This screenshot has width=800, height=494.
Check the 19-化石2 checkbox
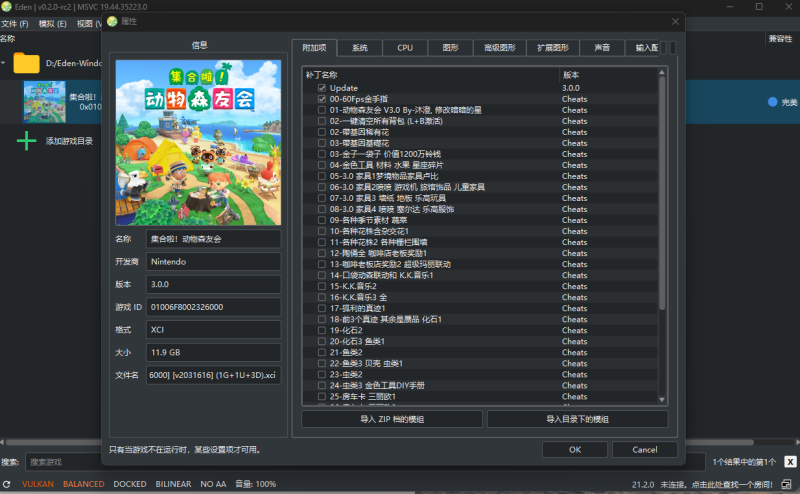coord(321,330)
